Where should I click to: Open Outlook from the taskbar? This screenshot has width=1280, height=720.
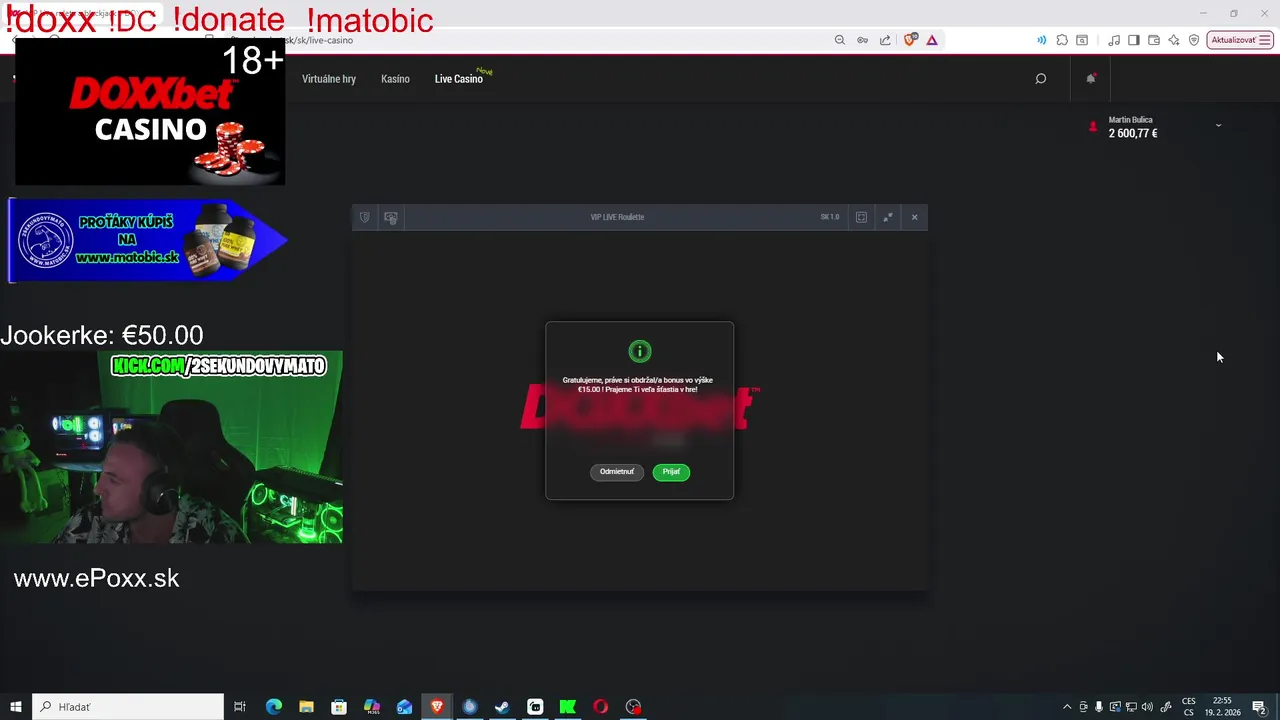[404, 707]
